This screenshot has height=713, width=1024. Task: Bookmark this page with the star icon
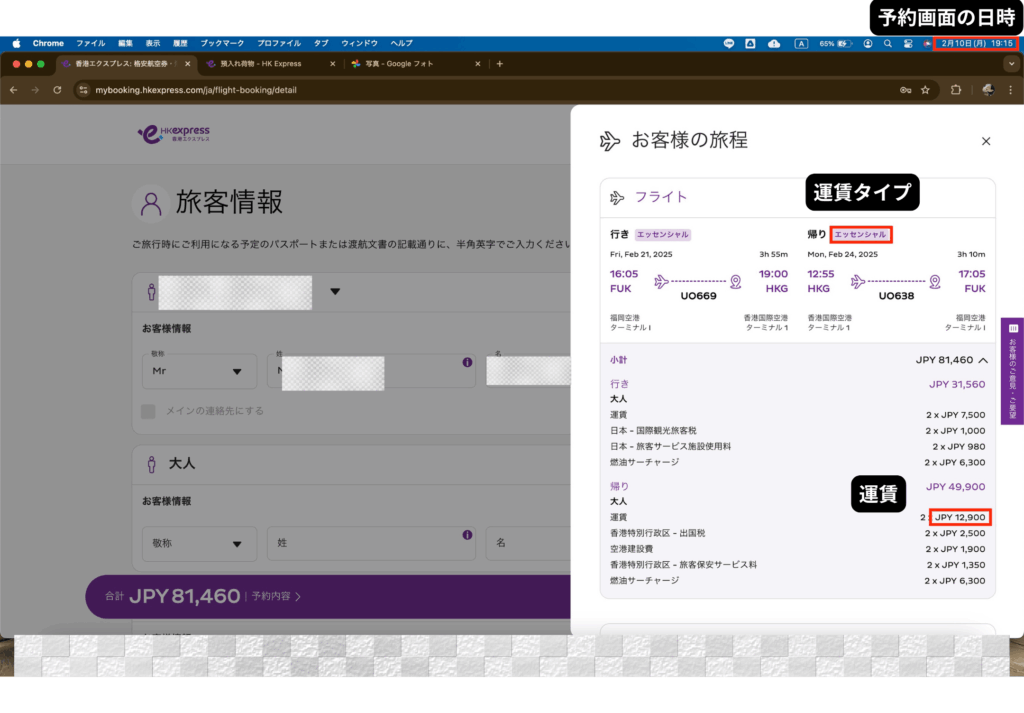925,90
